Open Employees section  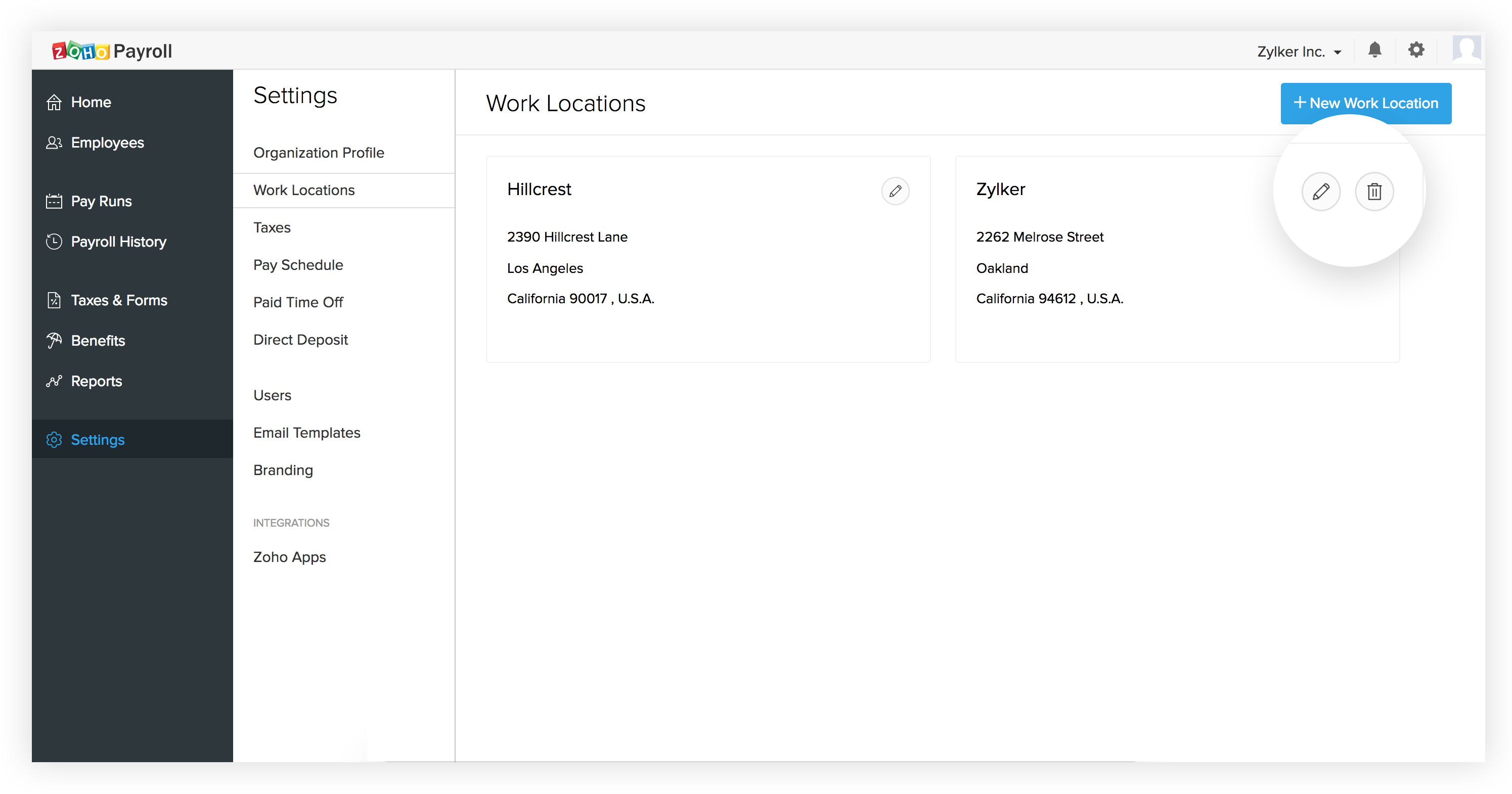(x=107, y=143)
